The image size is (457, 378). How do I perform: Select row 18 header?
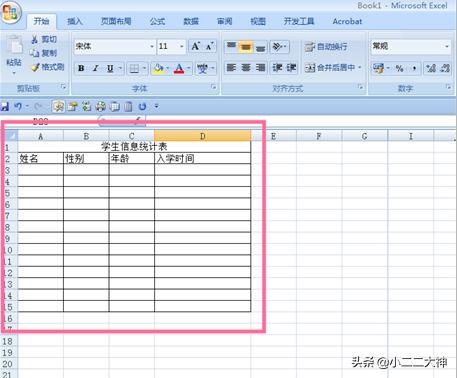8,341
